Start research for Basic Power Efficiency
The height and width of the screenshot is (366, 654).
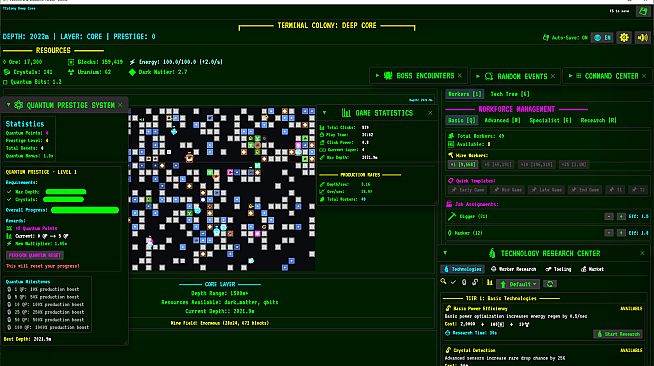(x=618, y=334)
